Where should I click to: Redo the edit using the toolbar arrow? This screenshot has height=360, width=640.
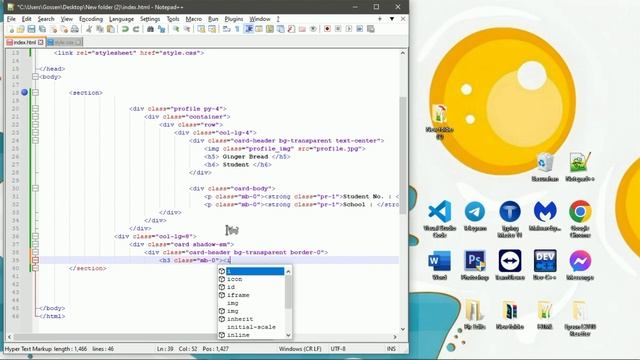point(136,29)
